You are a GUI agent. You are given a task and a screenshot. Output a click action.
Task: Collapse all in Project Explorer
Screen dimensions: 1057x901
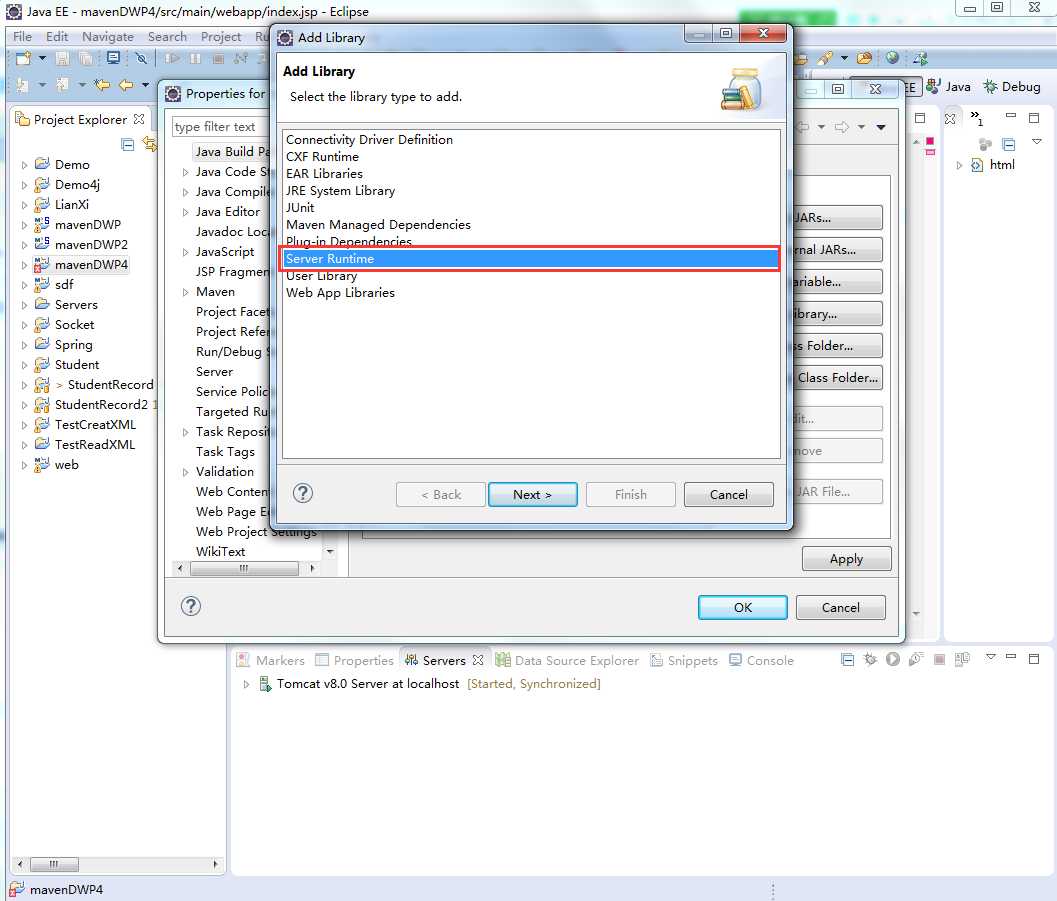coord(127,144)
